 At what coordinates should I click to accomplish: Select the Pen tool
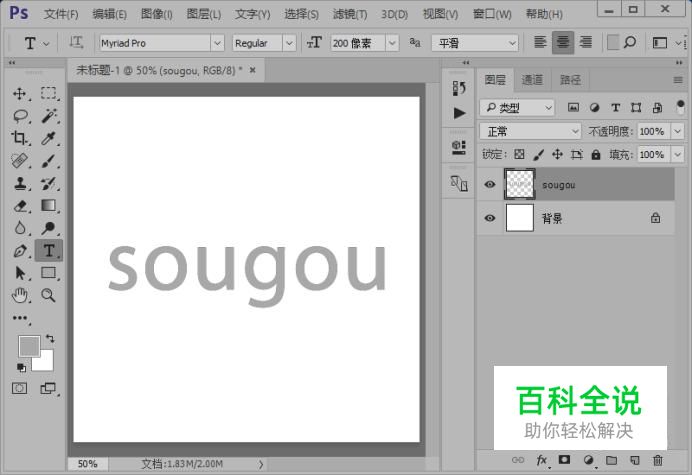coord(19,251)
